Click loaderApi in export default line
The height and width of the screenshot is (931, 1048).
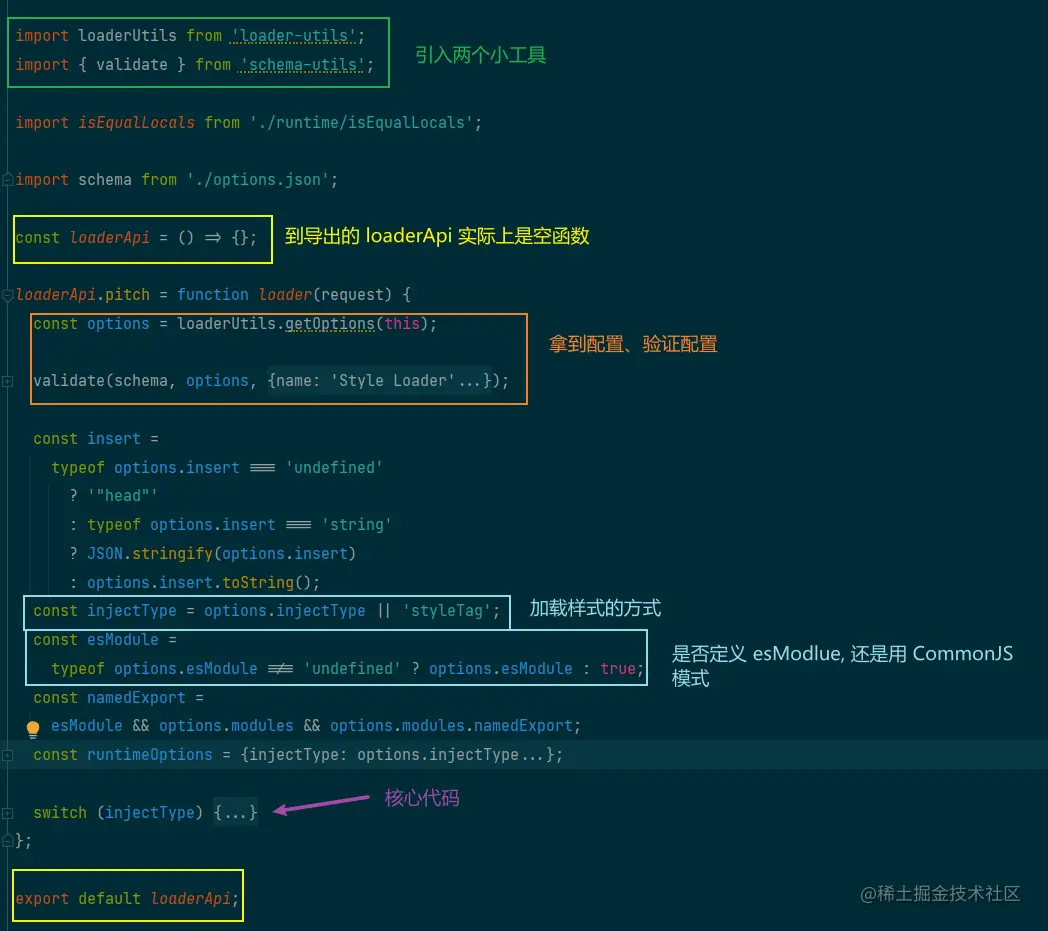click(x=190, y=899)
